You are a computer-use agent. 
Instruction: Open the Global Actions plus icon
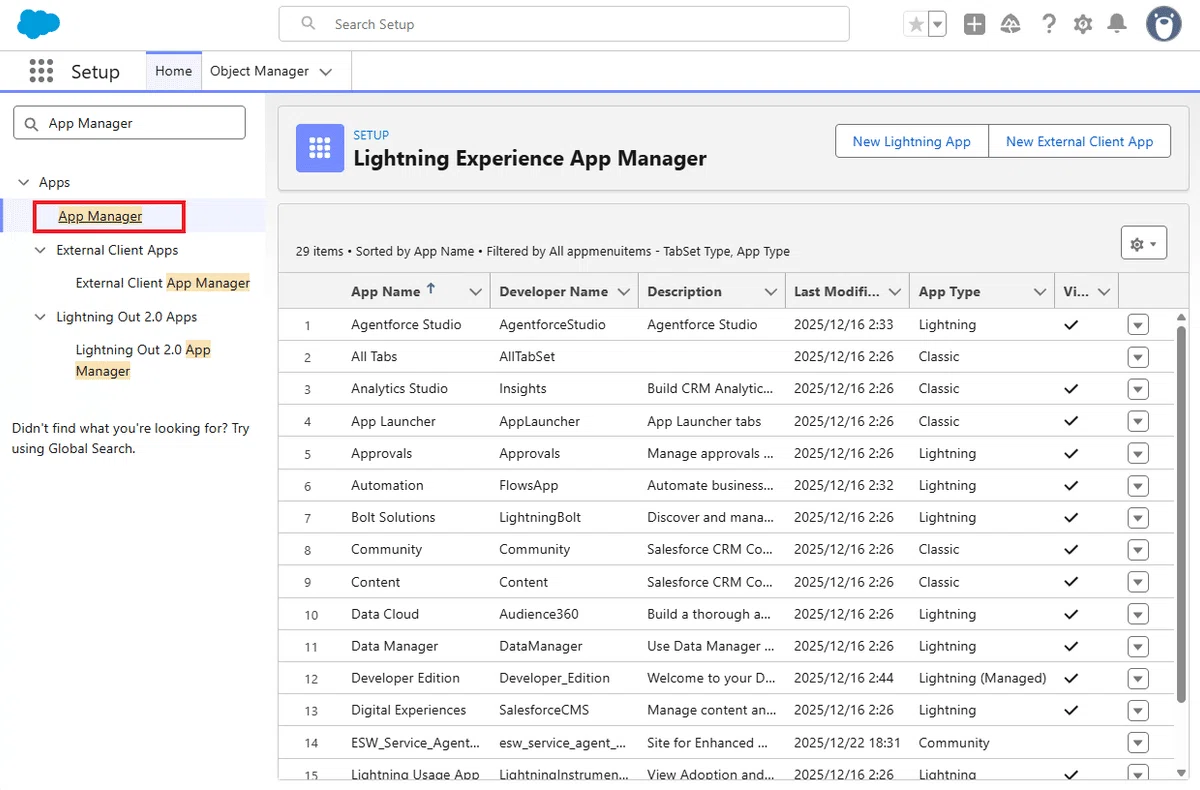pos(974,24)
